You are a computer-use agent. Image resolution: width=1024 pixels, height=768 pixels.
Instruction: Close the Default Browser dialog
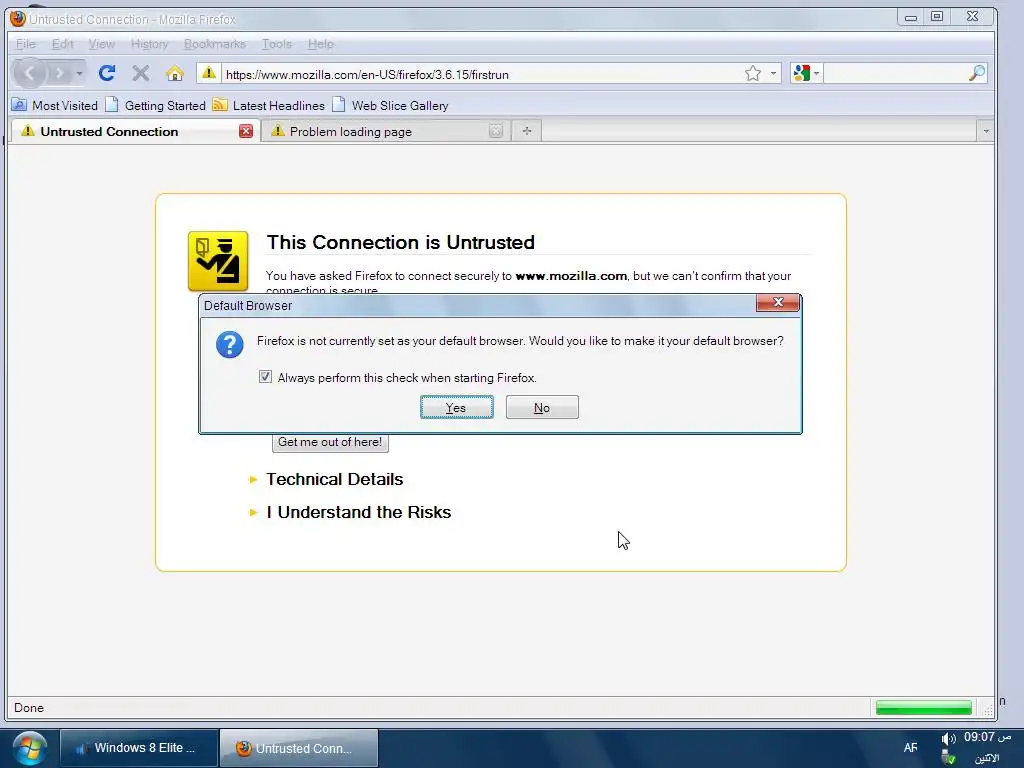click(777, 302)
